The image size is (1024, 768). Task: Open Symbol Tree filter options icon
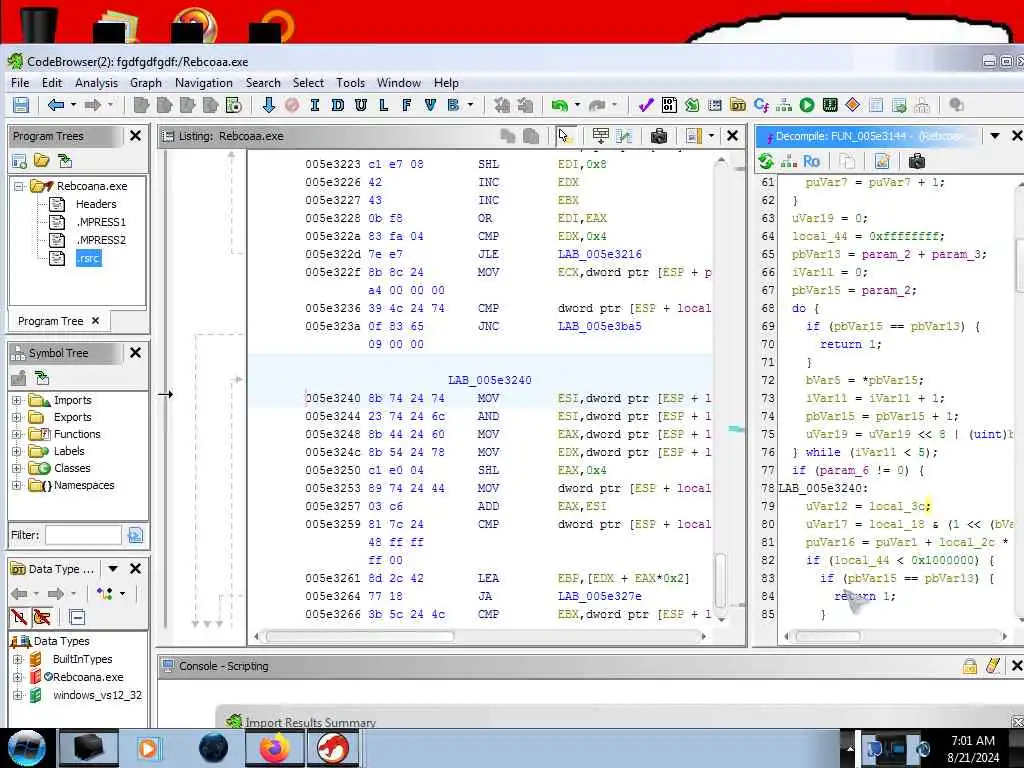(135, 536)
